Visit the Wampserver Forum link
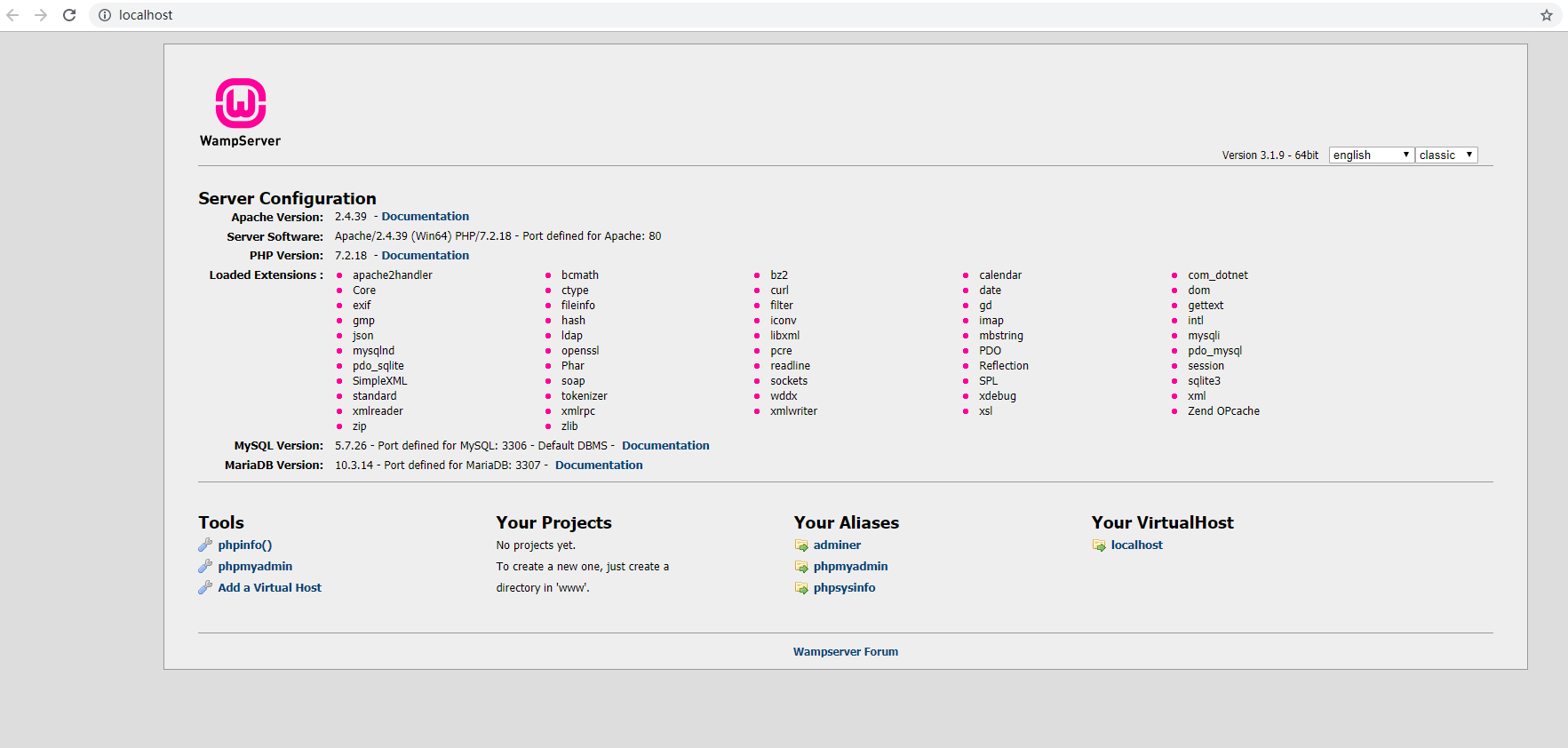Image resolution: width=1568 pixels, height=748 pixels. (x=846, y=652)
